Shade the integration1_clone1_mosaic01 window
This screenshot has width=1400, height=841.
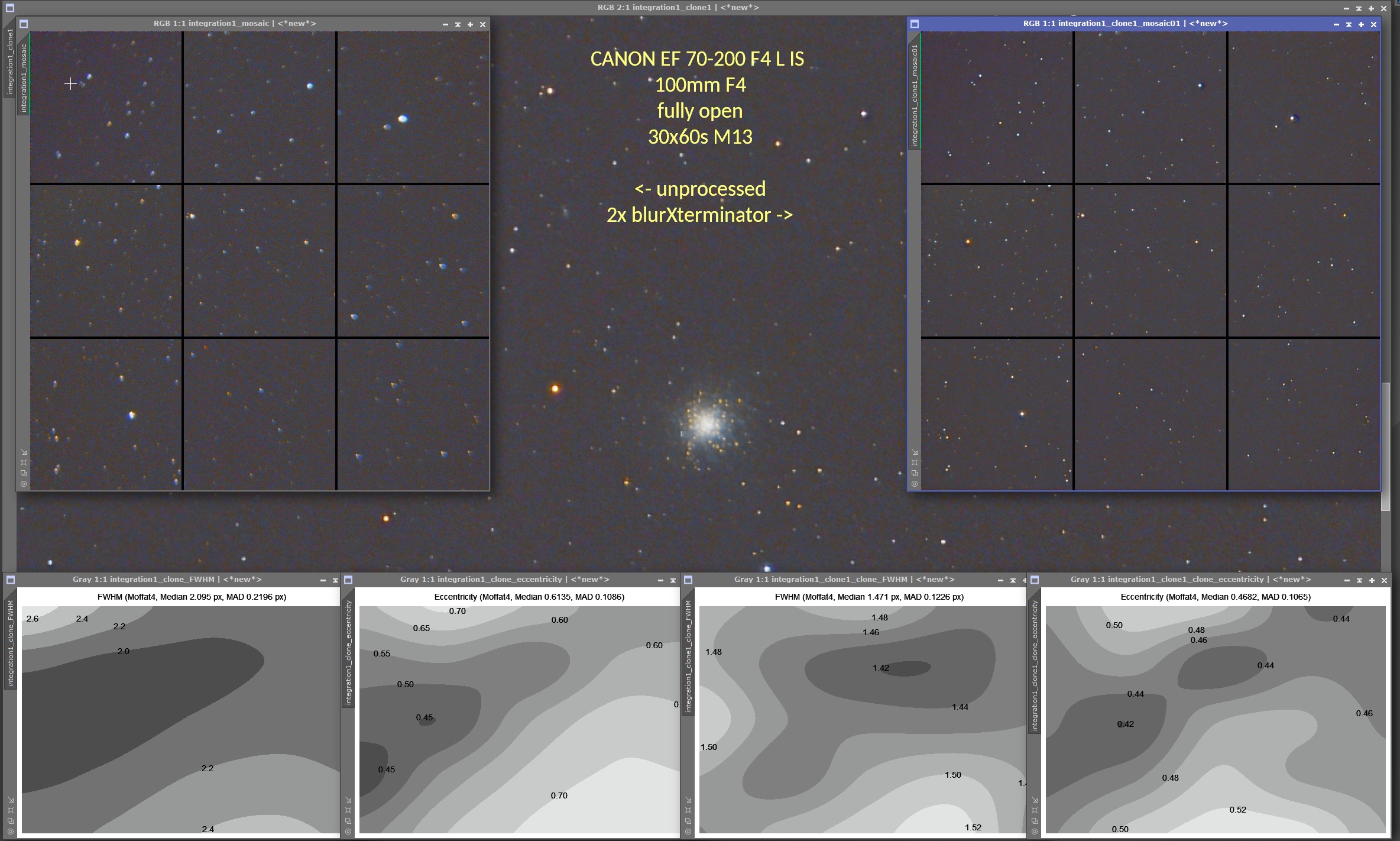1349,24
